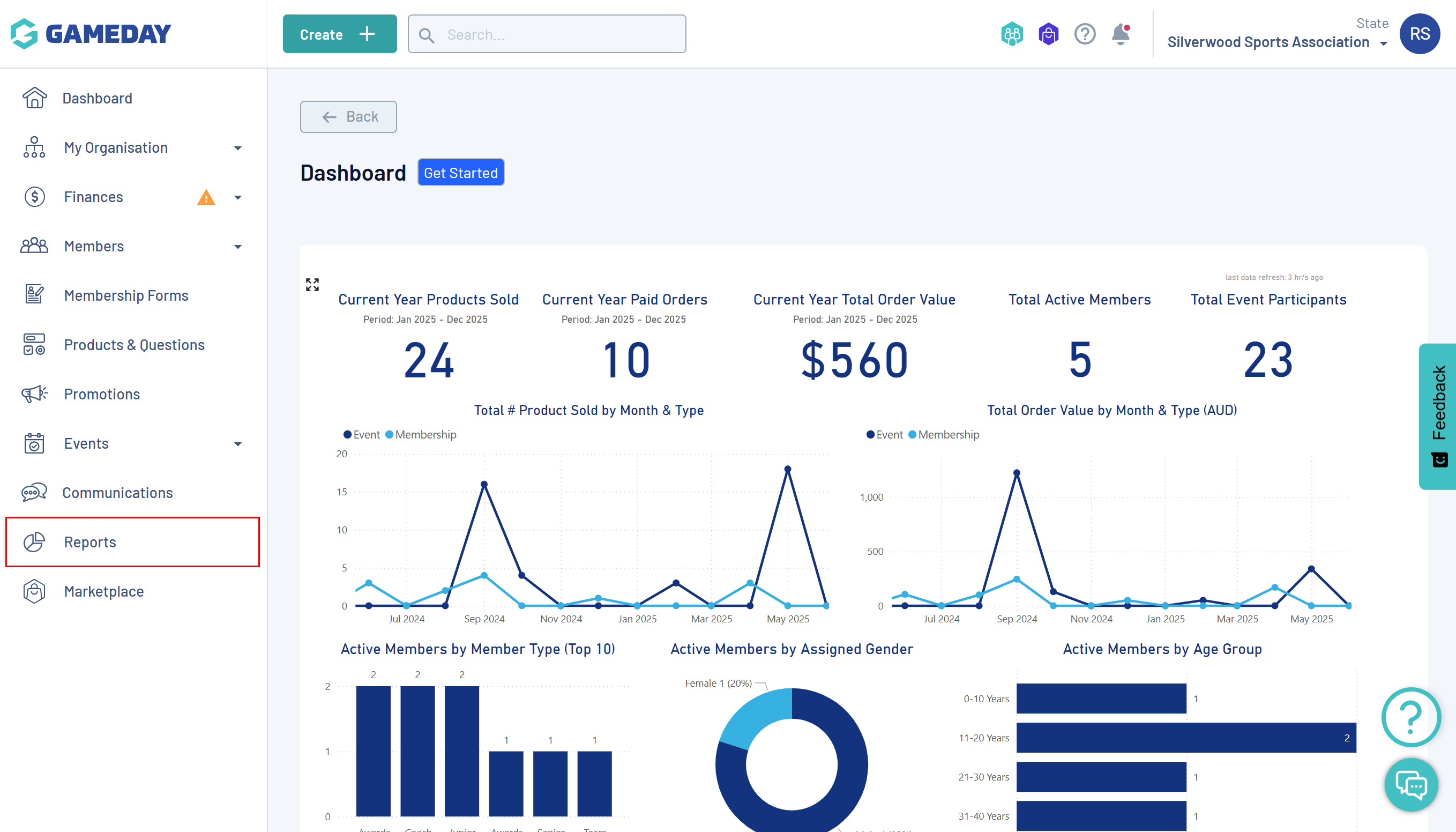The width and height of the screenshot is (1456, 832).
Task: Toggle the Event series in Product Sold legend
Action: click(362, 435)
